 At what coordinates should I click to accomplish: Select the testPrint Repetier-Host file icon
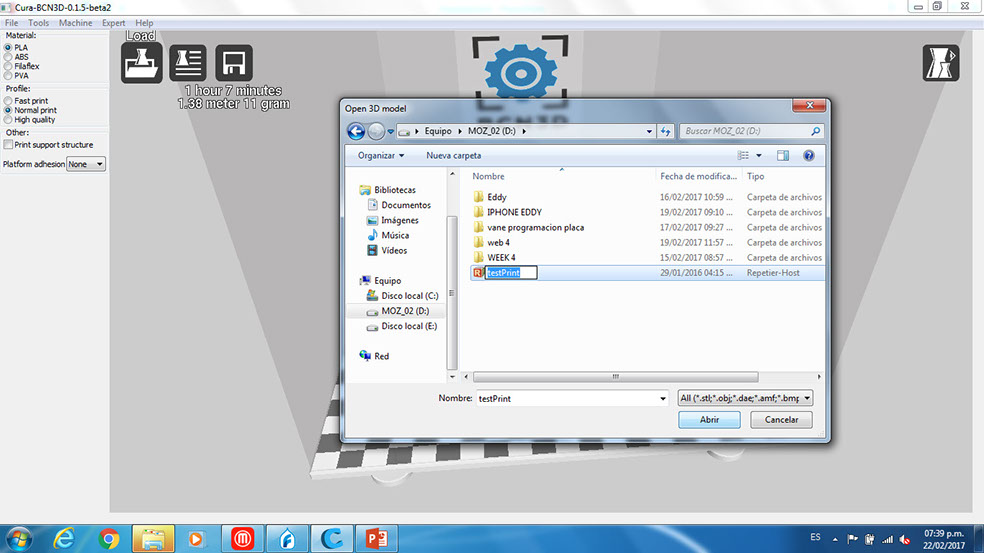click(x=478, y=272)
